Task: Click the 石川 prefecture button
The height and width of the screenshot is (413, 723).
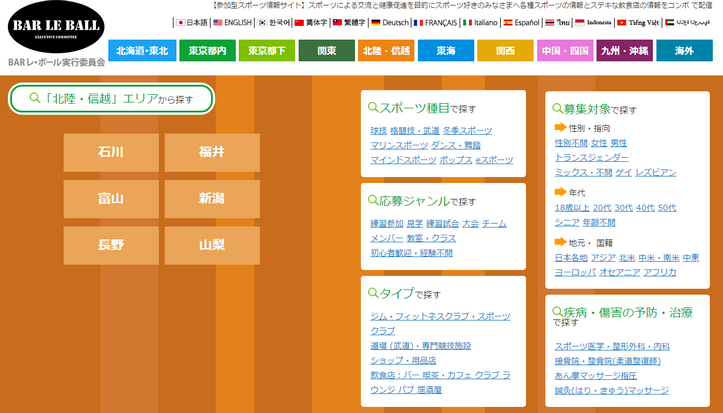Action: tap(110, 153)
